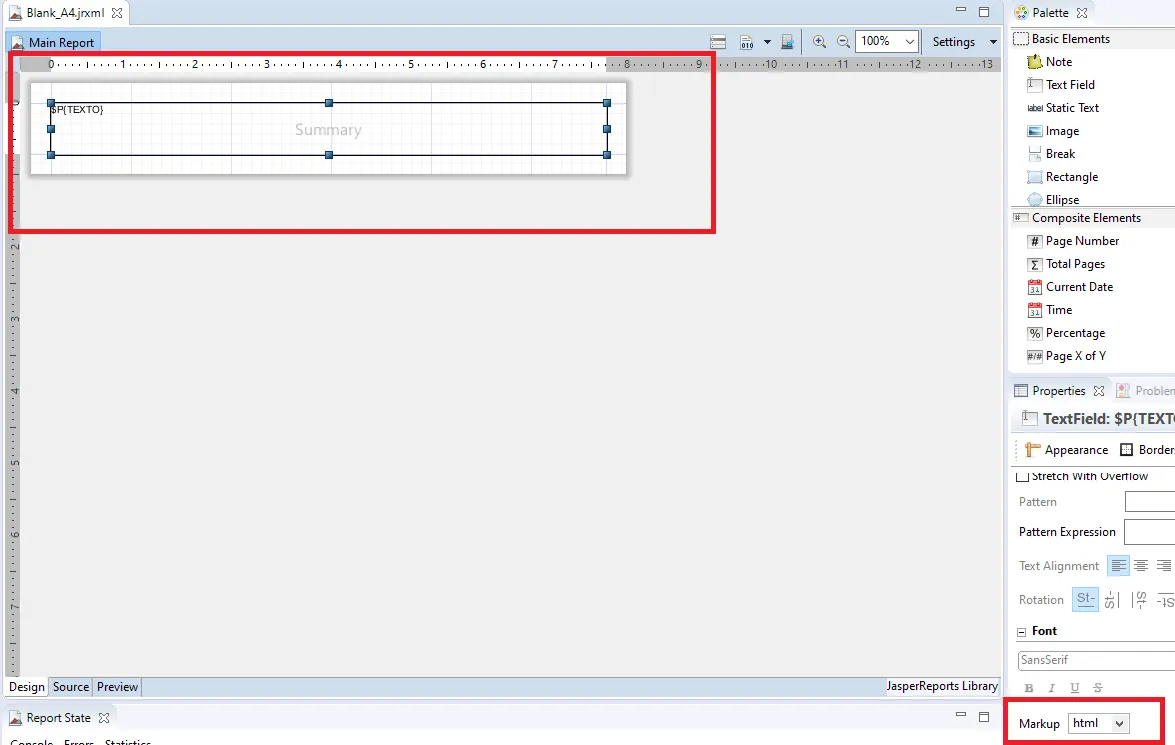
Task: Collapse the Font section
Action: tap(1021, 632)
